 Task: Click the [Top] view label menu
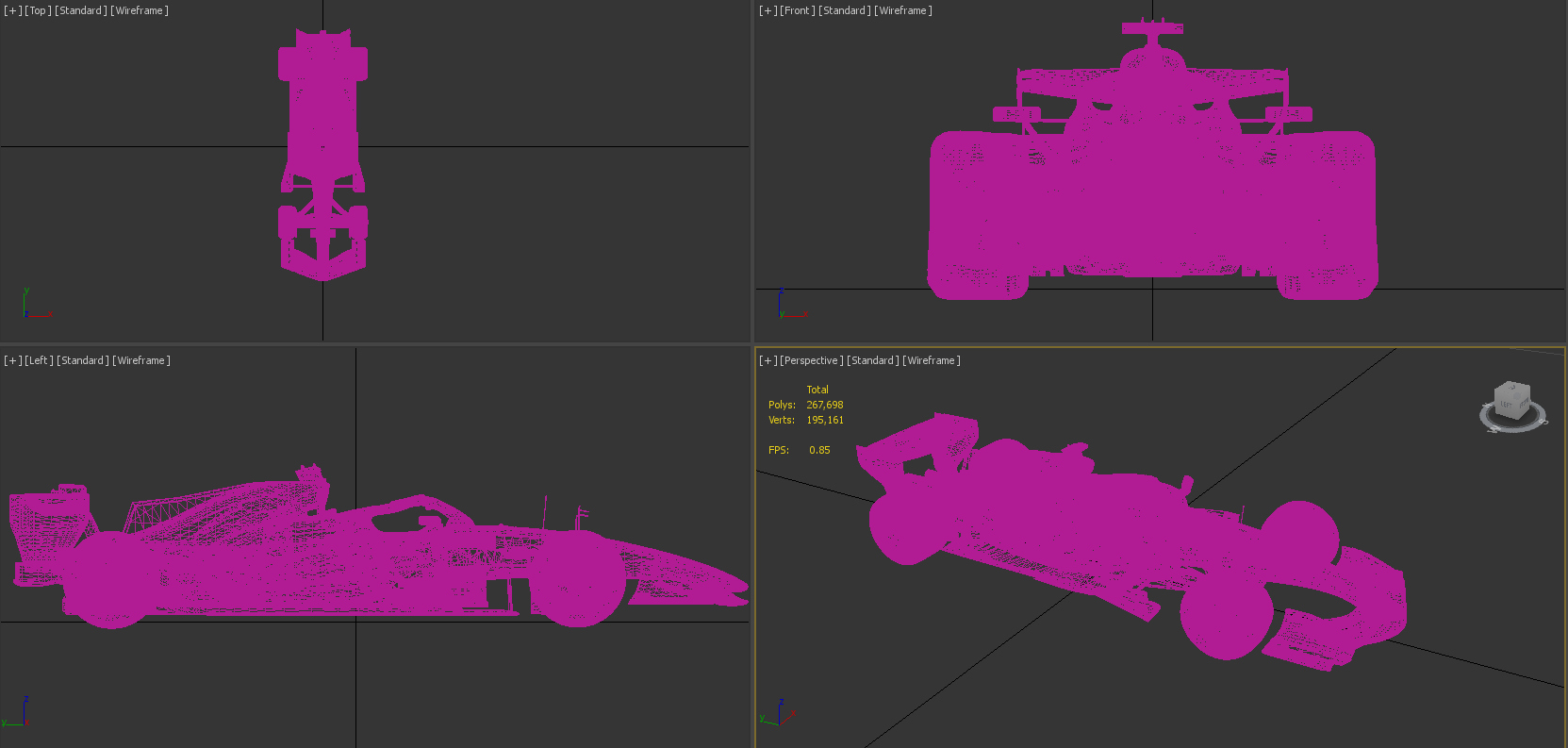tap(38, 10)
